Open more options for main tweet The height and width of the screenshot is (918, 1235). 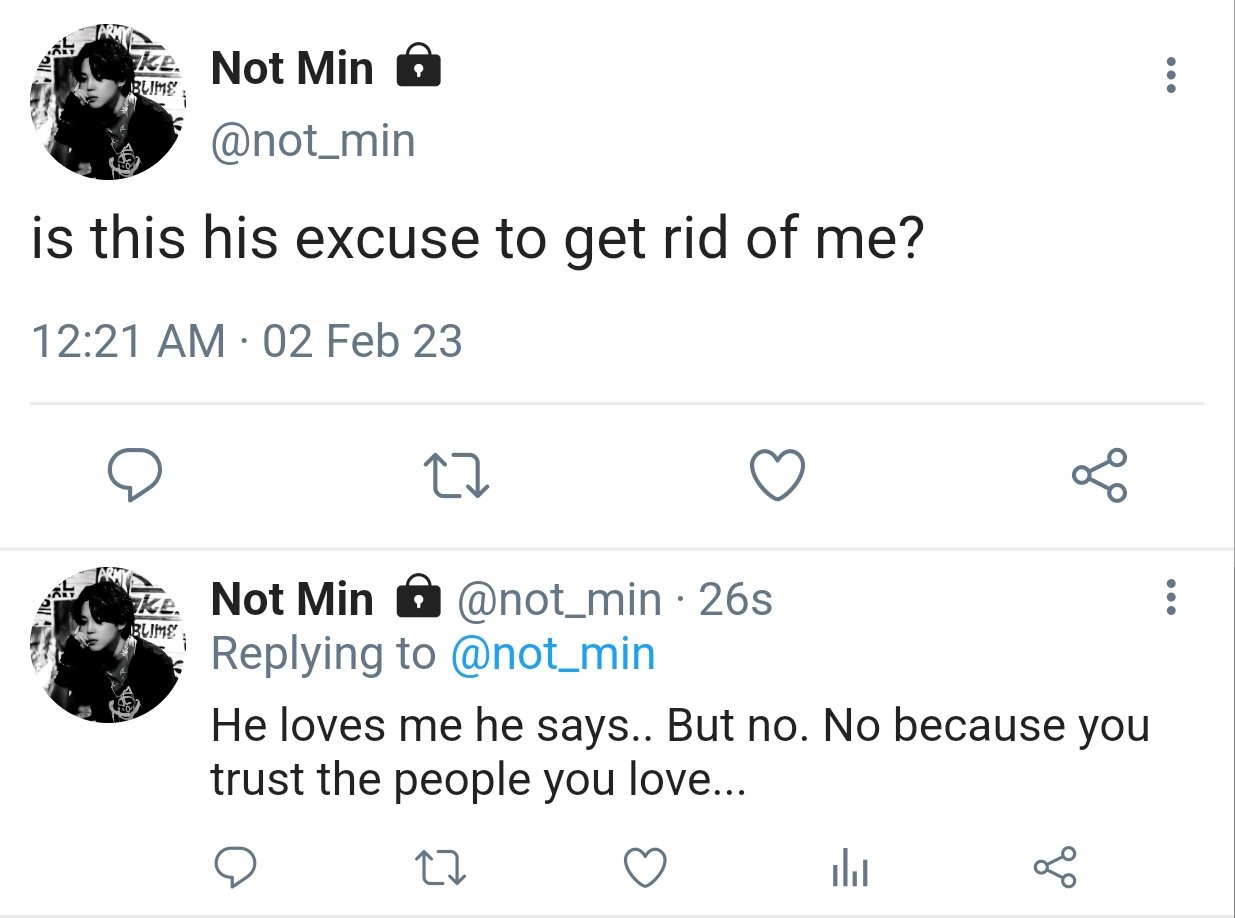tap(1171, 76)
